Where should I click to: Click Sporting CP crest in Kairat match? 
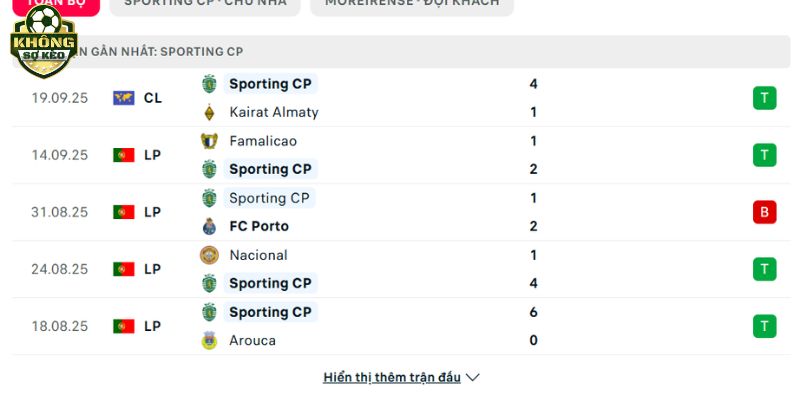(209, 84)
